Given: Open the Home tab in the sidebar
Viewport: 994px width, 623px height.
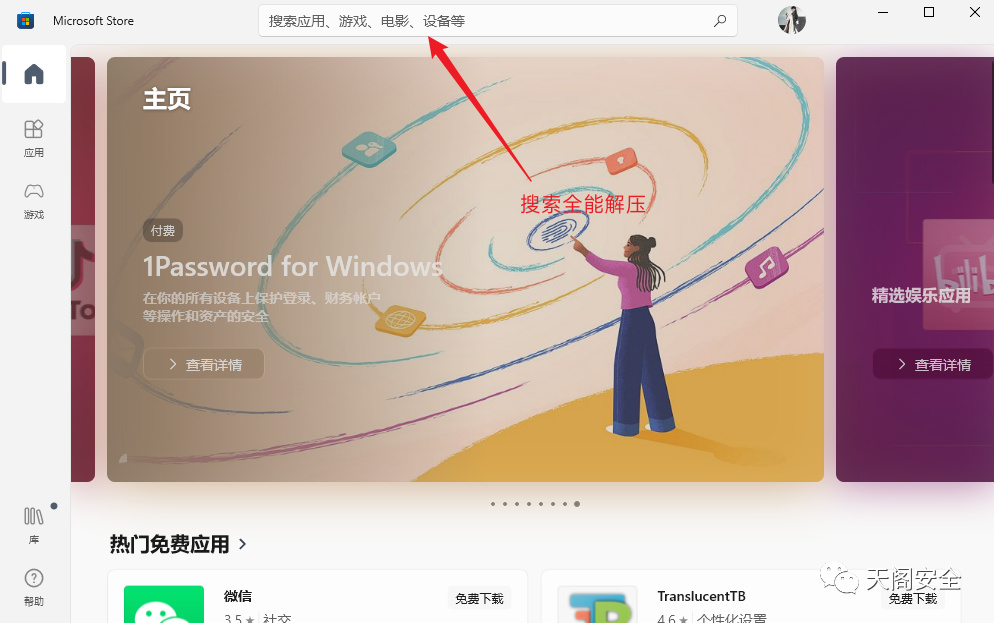Looking at the screenshot, I should (34, 74).
